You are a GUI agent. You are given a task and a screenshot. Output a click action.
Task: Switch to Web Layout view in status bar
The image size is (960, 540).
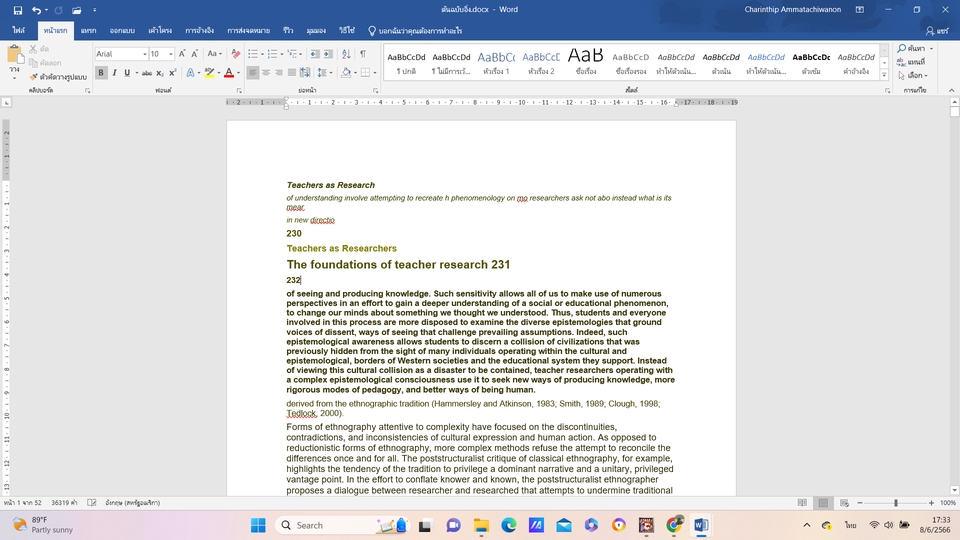click(844, 503)
